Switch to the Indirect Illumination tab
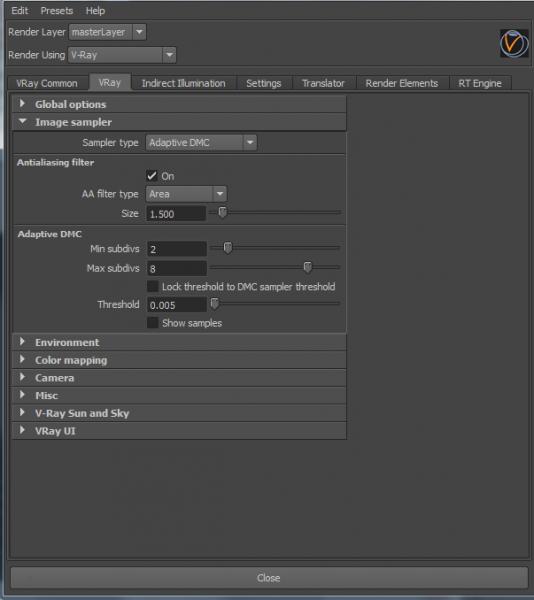 pos(184,83)
